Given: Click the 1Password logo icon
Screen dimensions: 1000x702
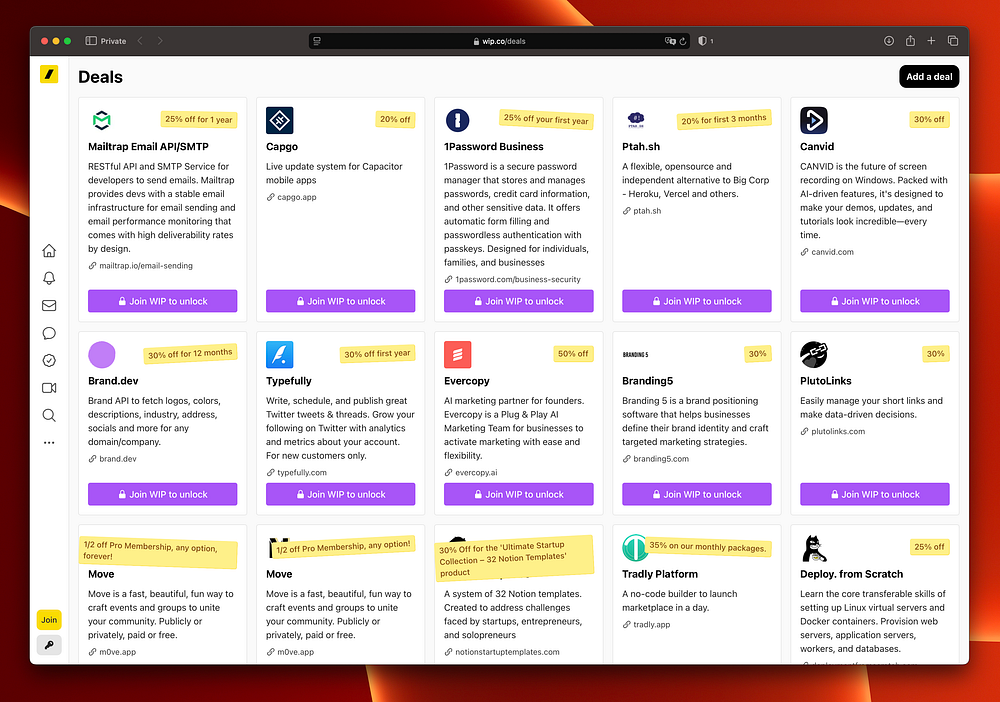Looking at the screenshot, I should (457, 120).
